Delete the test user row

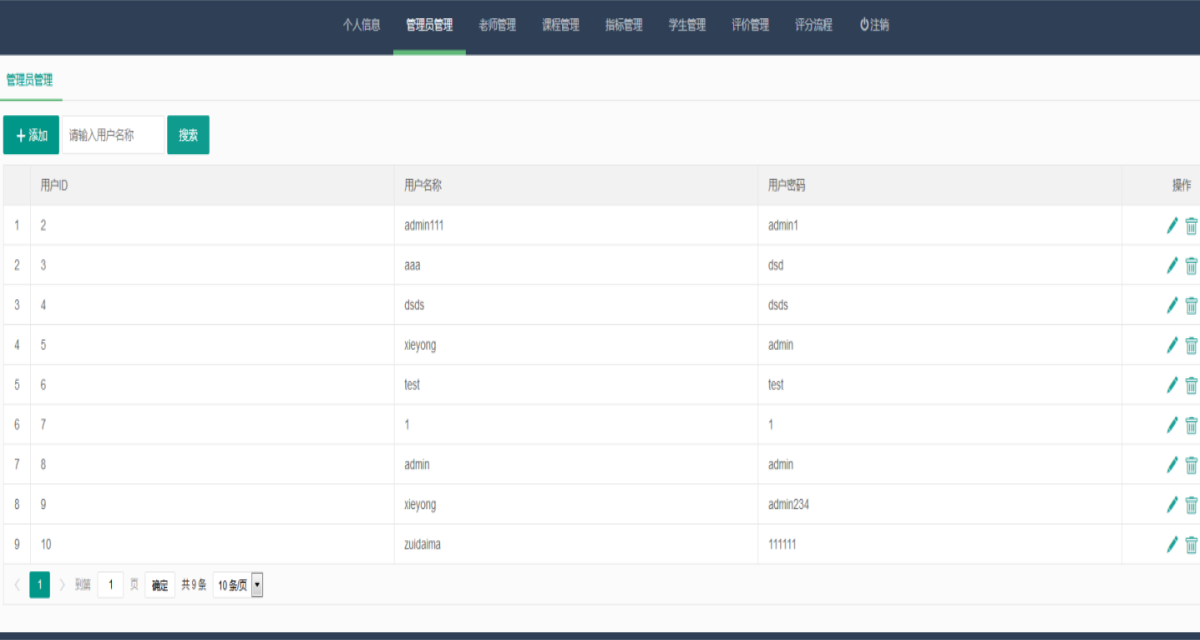[x=1191, y=385]
